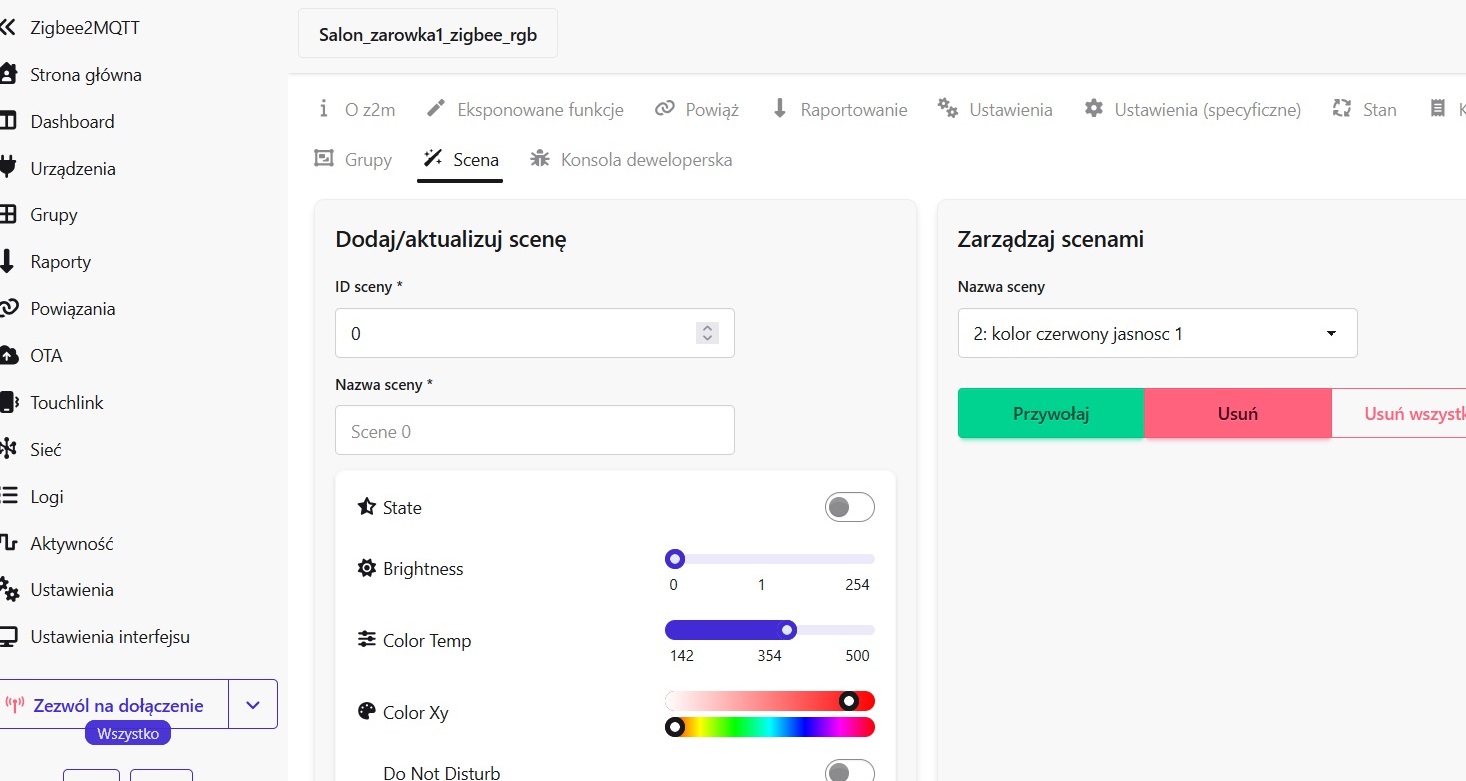
Task: Click the Brightness slider track
Action: tap(770, 559)
